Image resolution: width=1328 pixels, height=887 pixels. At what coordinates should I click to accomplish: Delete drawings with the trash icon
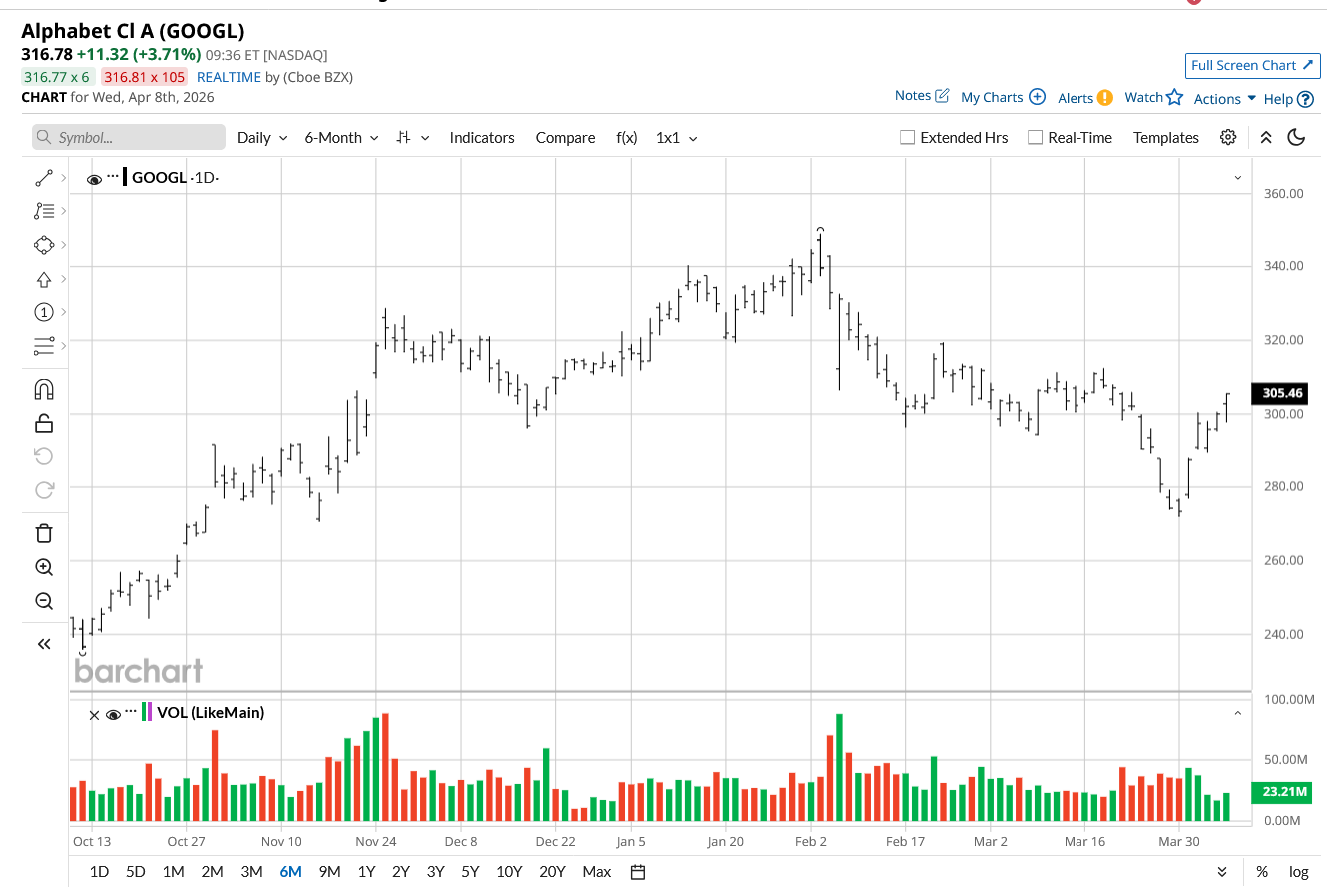(x=44, y=533)
